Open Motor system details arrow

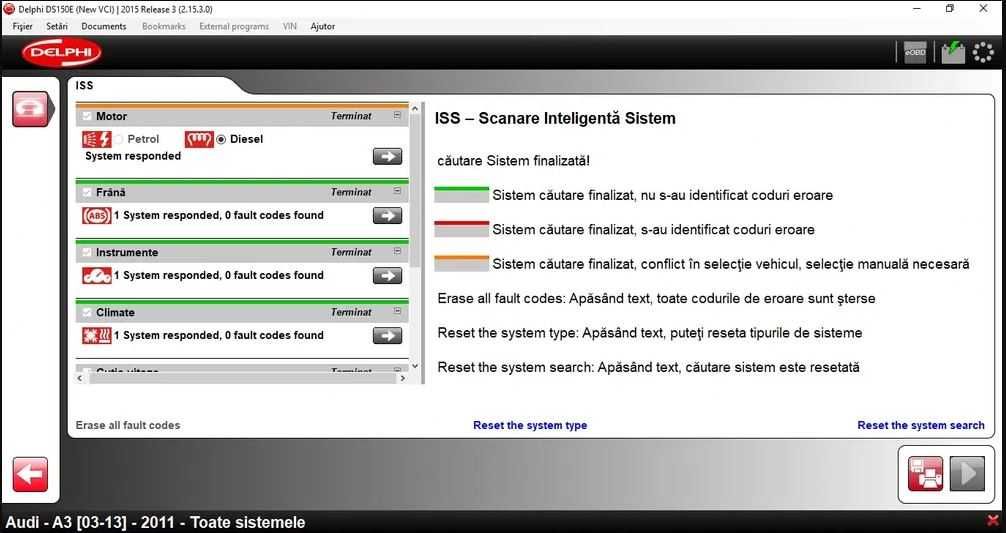[x=388, y=157]
